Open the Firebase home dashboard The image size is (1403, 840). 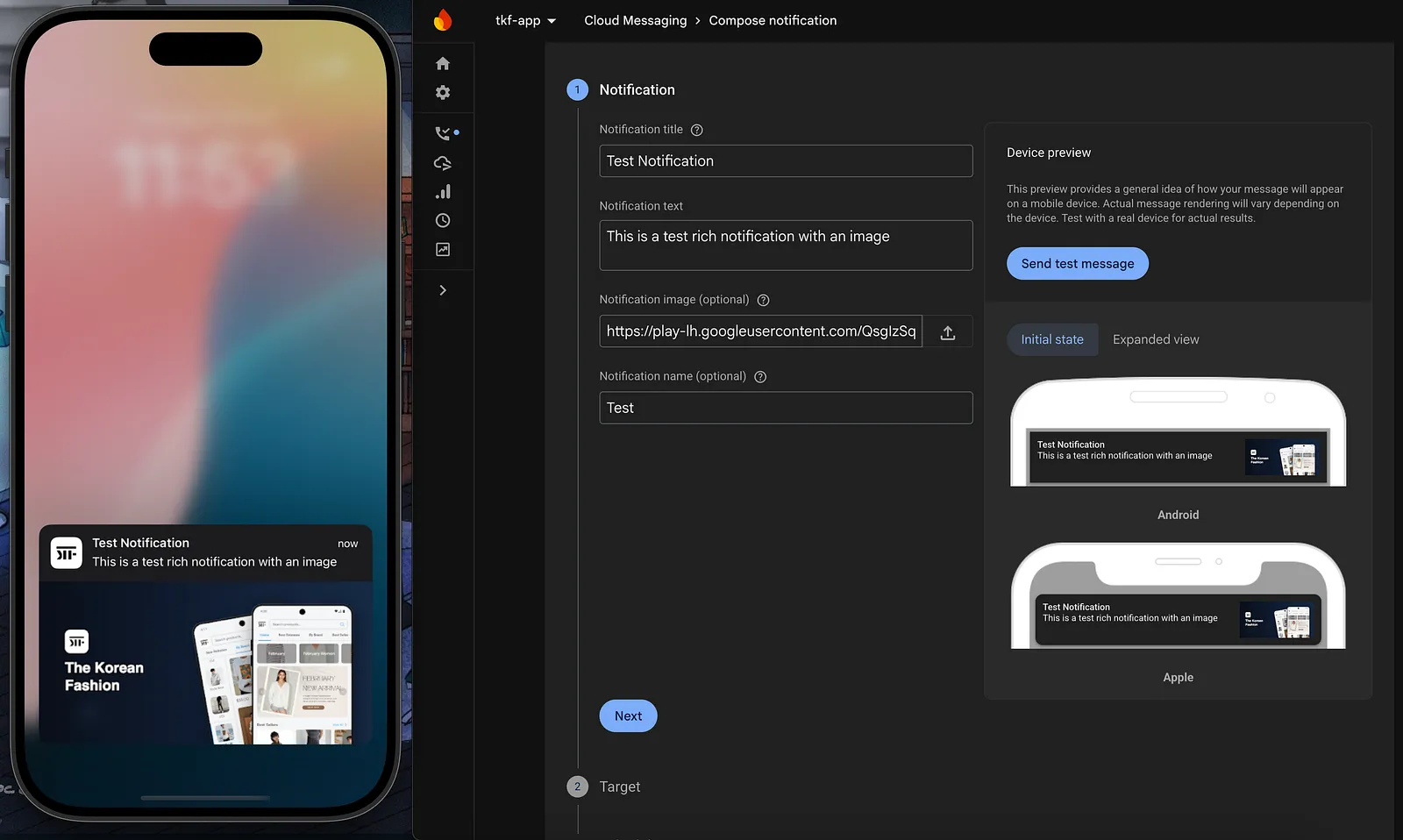(443, 63)
